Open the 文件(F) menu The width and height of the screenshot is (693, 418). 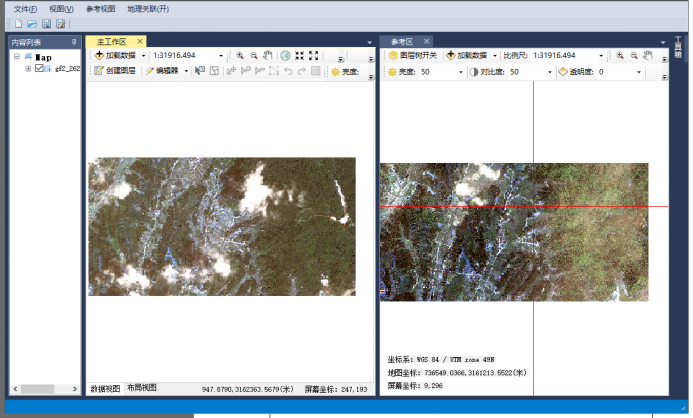click(x=24, y=8)
